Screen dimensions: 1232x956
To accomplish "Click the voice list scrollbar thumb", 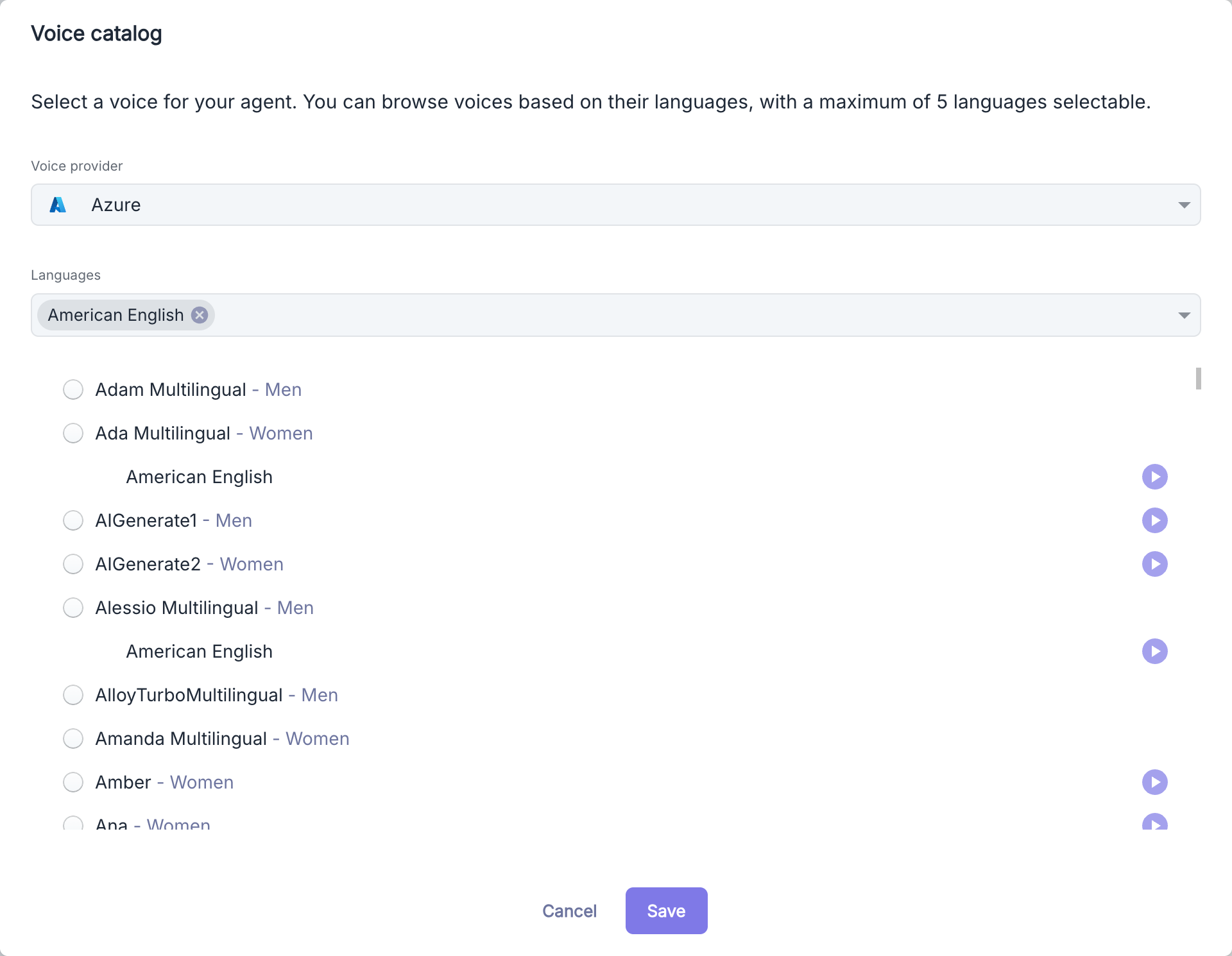I will tap(1198, 379).
